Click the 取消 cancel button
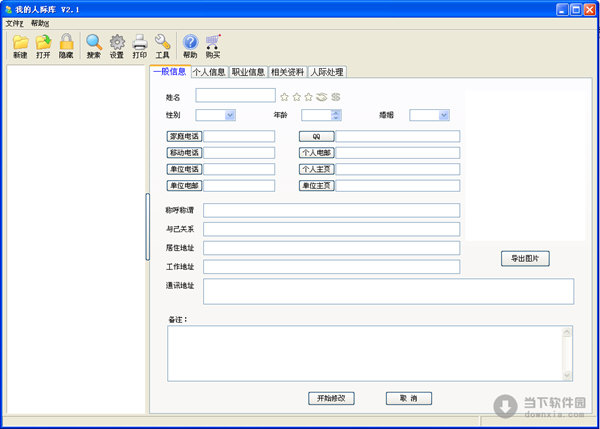Viewport: 600px width, 429px height. pyautogui.click(x=409, y=398)
